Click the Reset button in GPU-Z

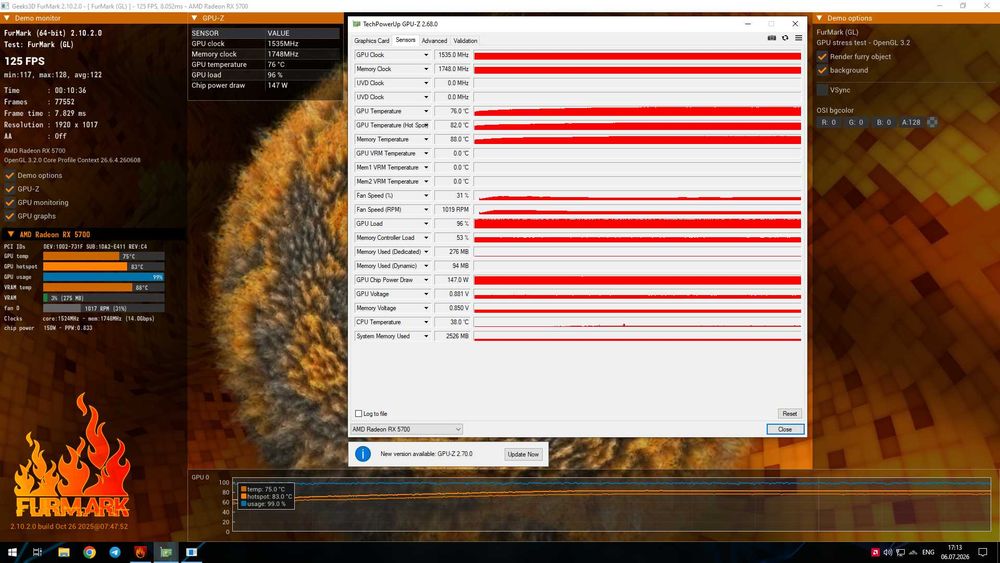coord(790,414)
